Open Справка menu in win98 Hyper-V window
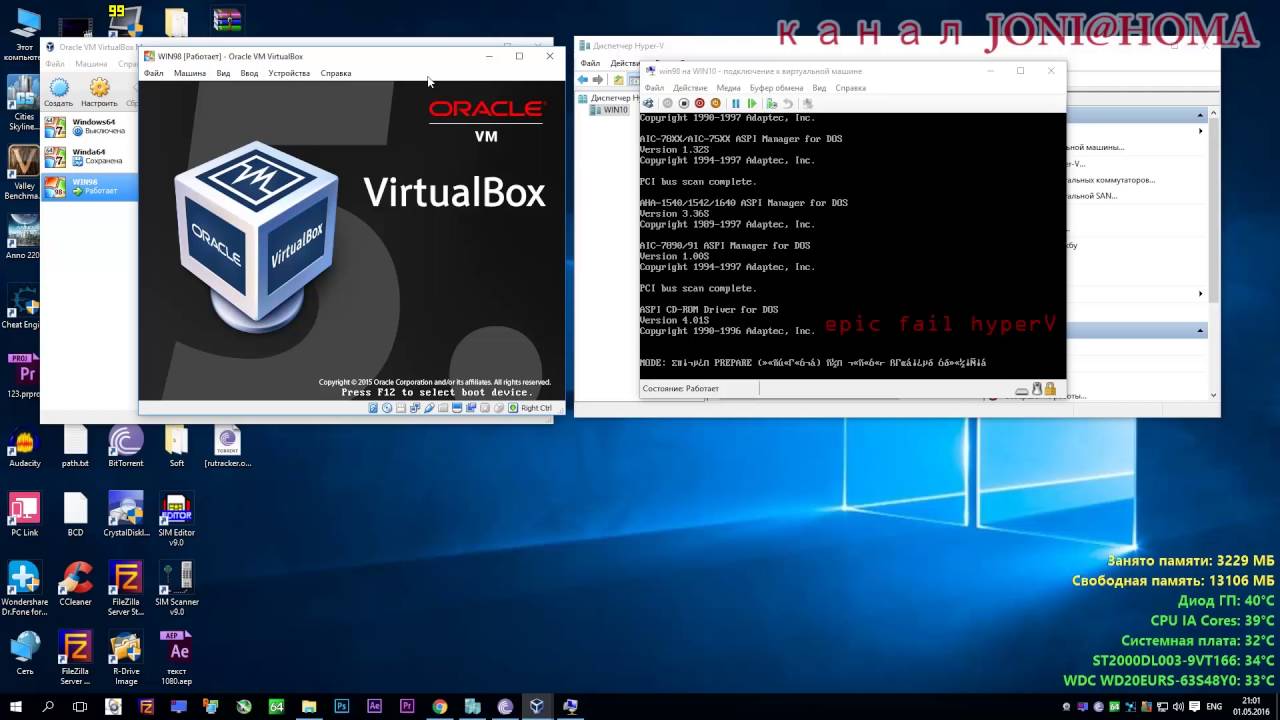This screenshot has height=720, width=1280. coord(851,88)
